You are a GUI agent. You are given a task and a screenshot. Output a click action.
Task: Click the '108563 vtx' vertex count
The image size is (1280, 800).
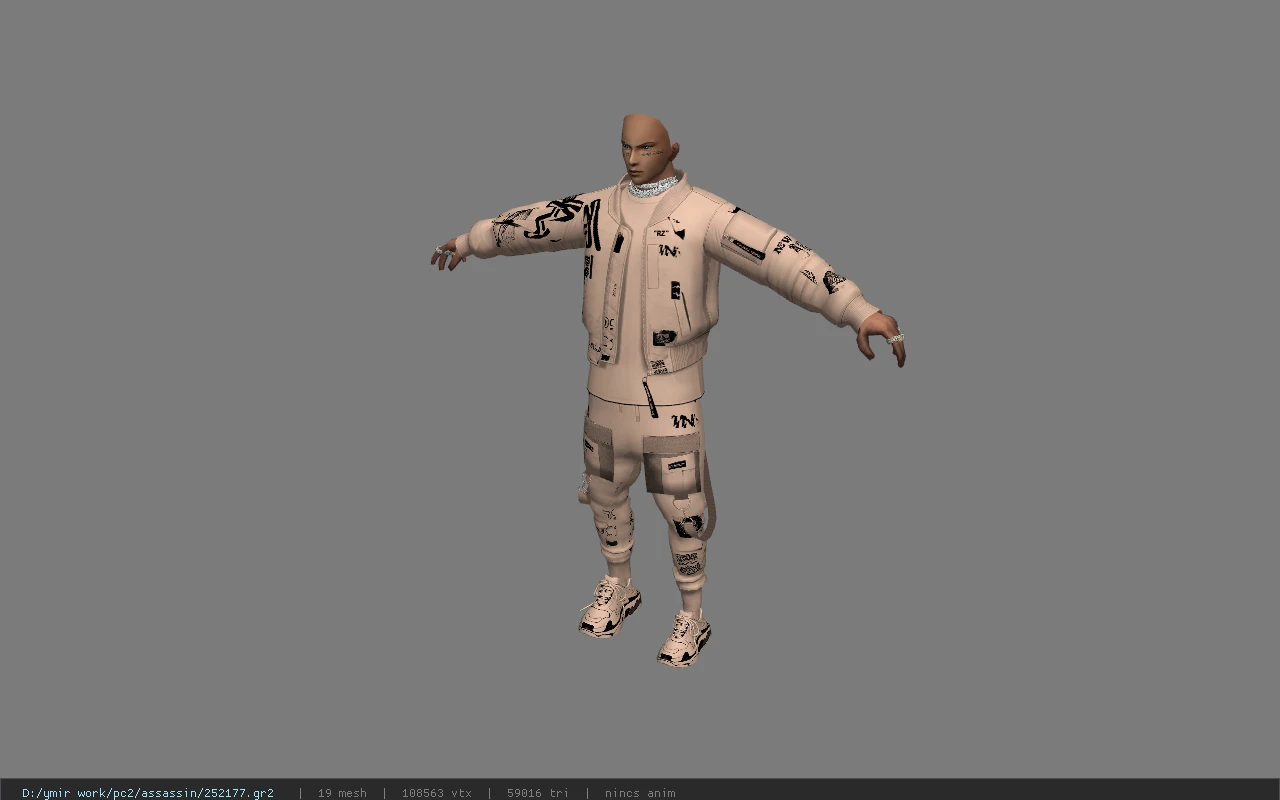[x=437, y=793]
